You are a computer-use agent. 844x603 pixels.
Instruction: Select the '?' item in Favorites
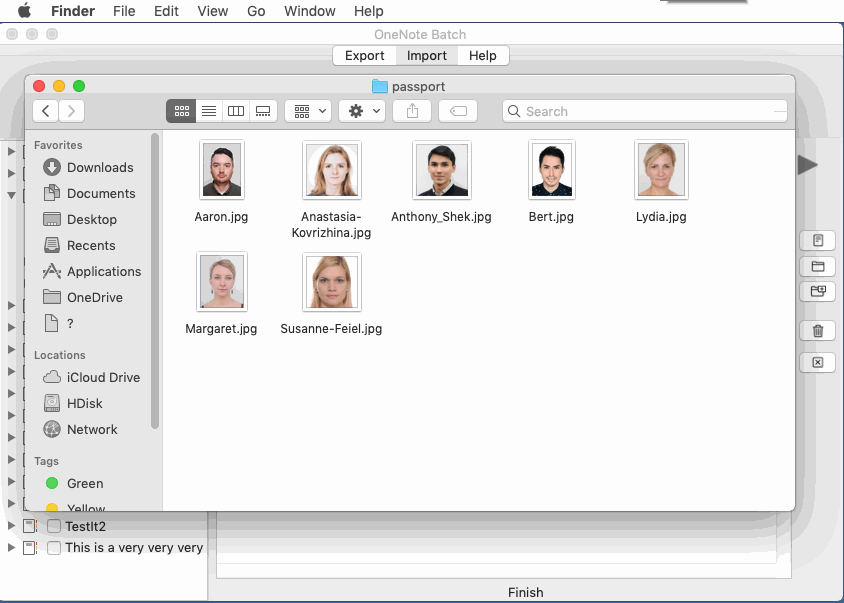tap(59, 323)
